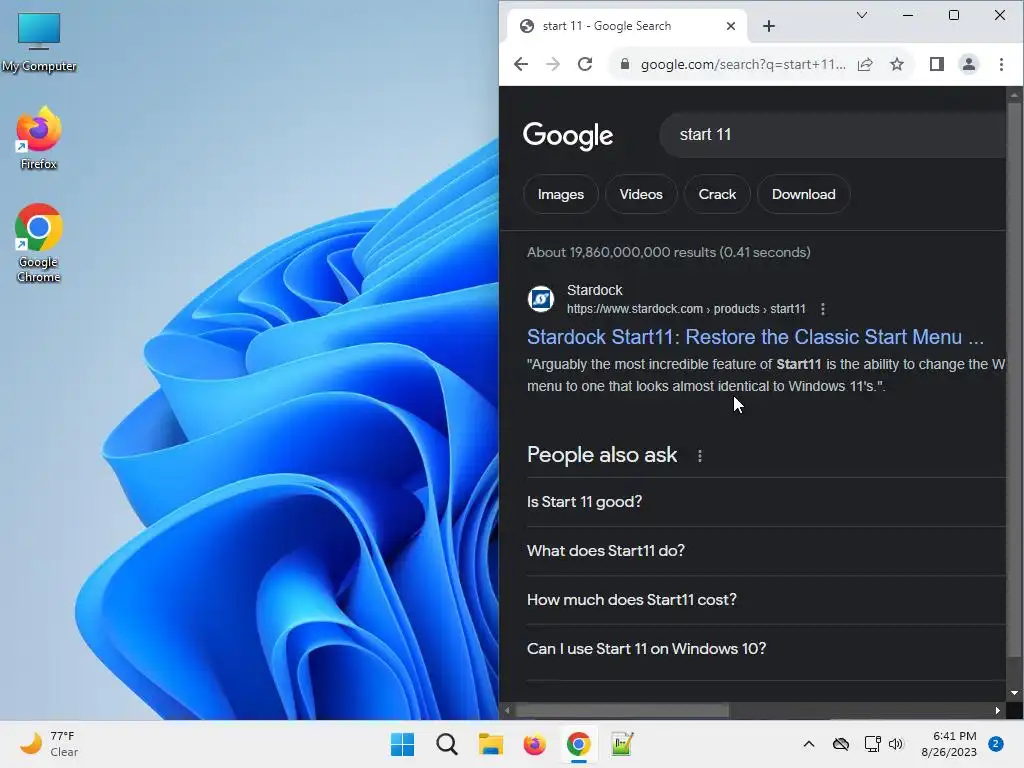Open Firefox from the taskbar

click(534, 744)
